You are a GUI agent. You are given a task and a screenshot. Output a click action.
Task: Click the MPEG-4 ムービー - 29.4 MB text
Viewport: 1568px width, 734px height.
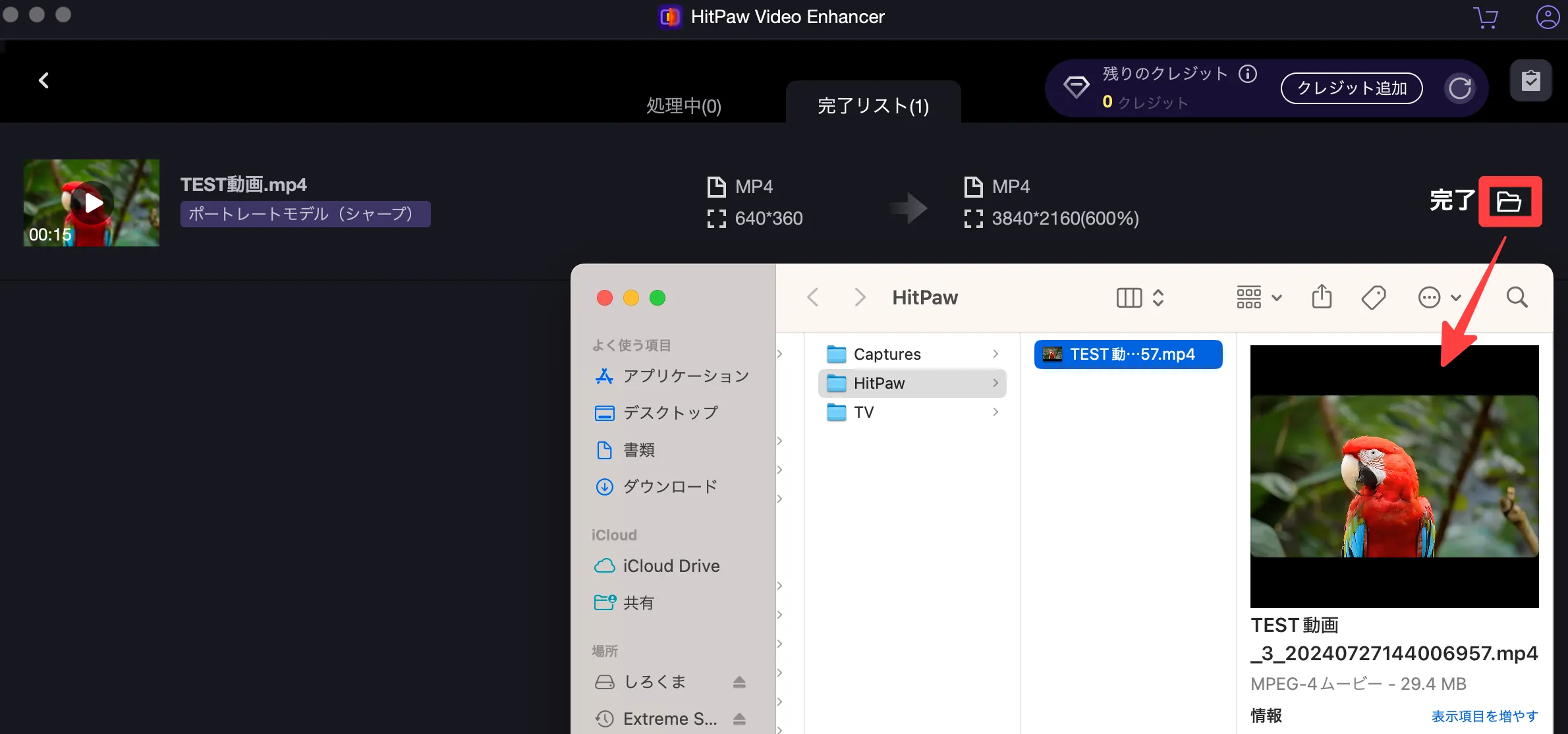point(1358,685)
